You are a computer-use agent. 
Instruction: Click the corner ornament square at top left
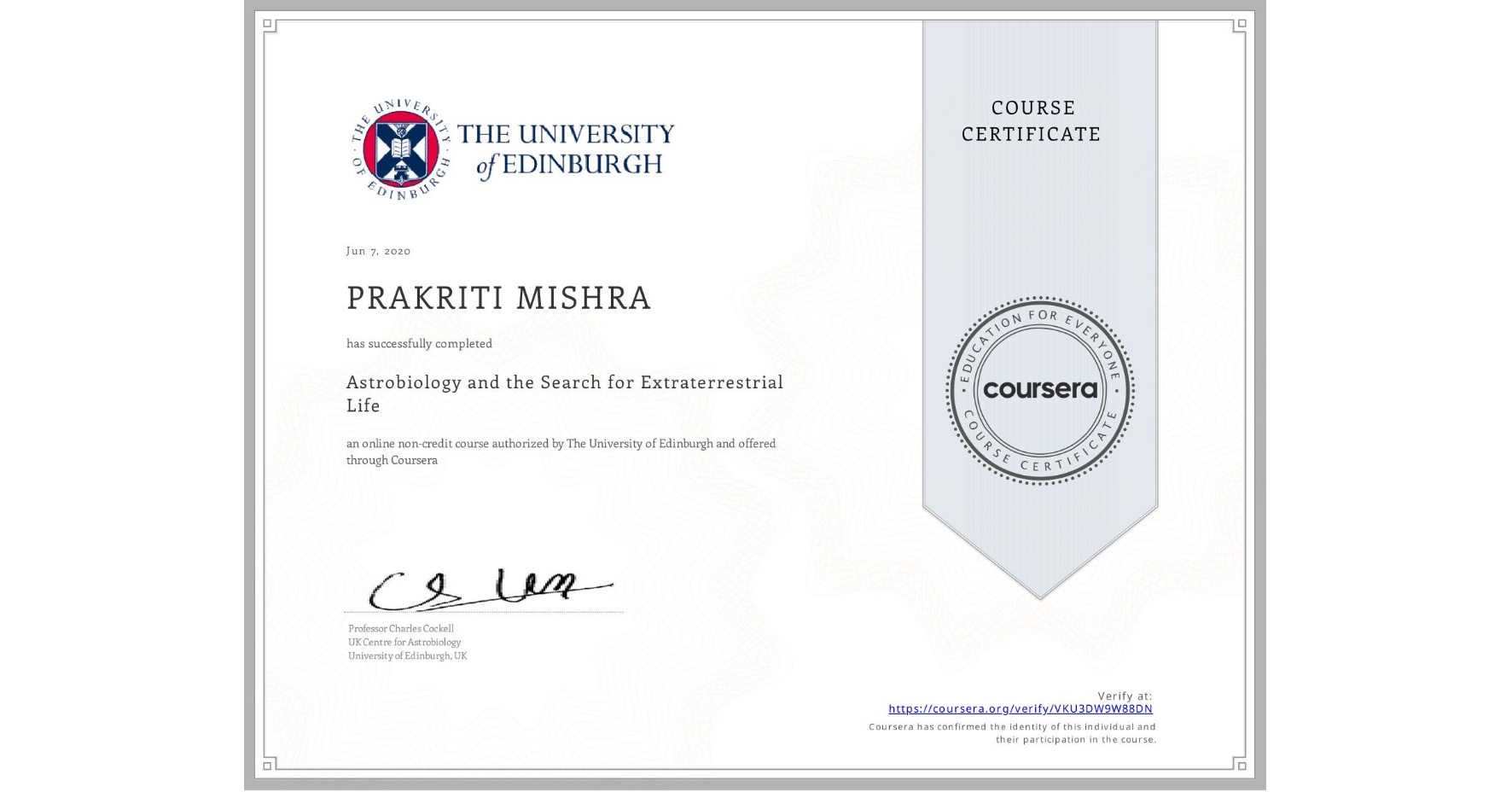pyautogui.click(x=266, y=24)
